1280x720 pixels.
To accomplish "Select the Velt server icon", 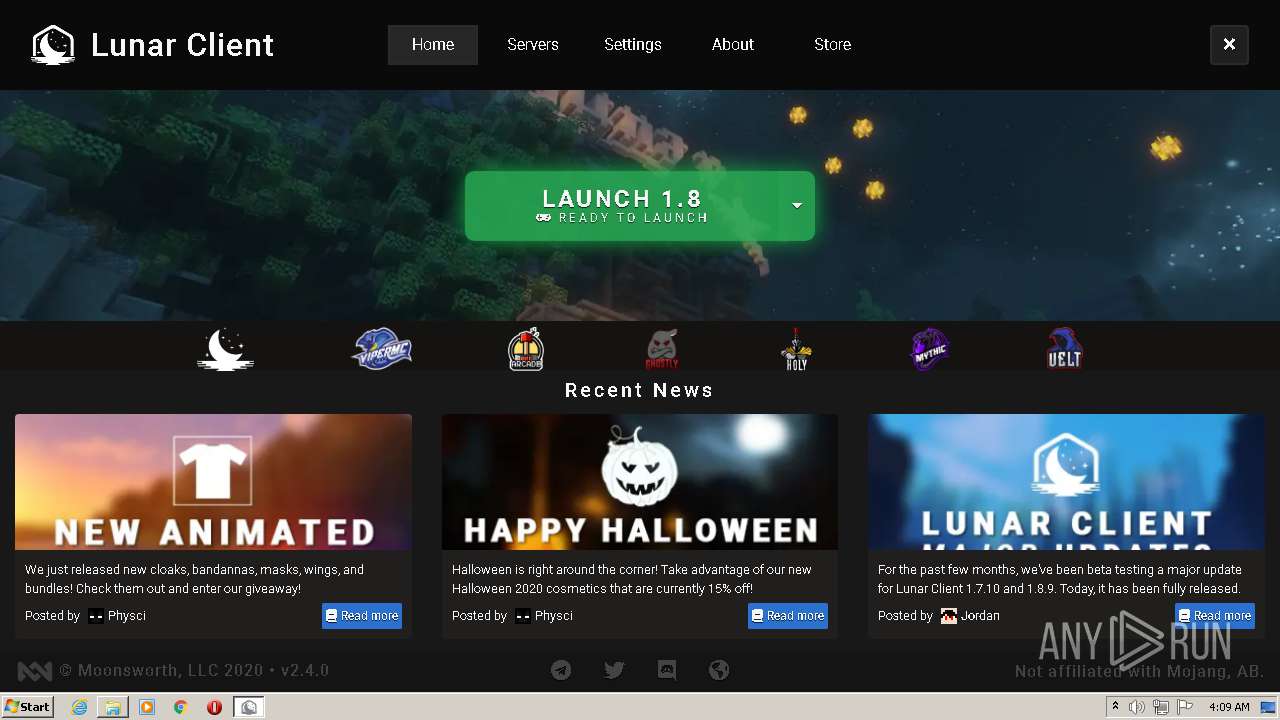I will pos(1064,350).
